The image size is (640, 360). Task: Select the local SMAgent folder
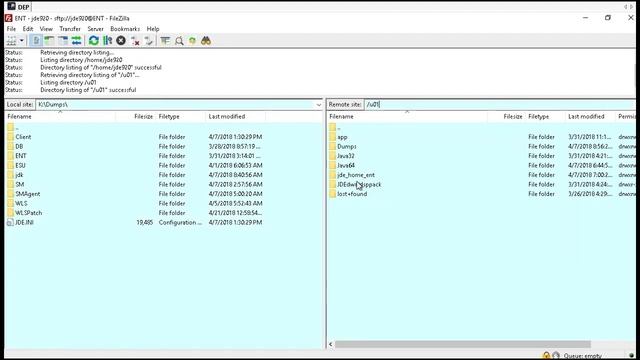28,193
